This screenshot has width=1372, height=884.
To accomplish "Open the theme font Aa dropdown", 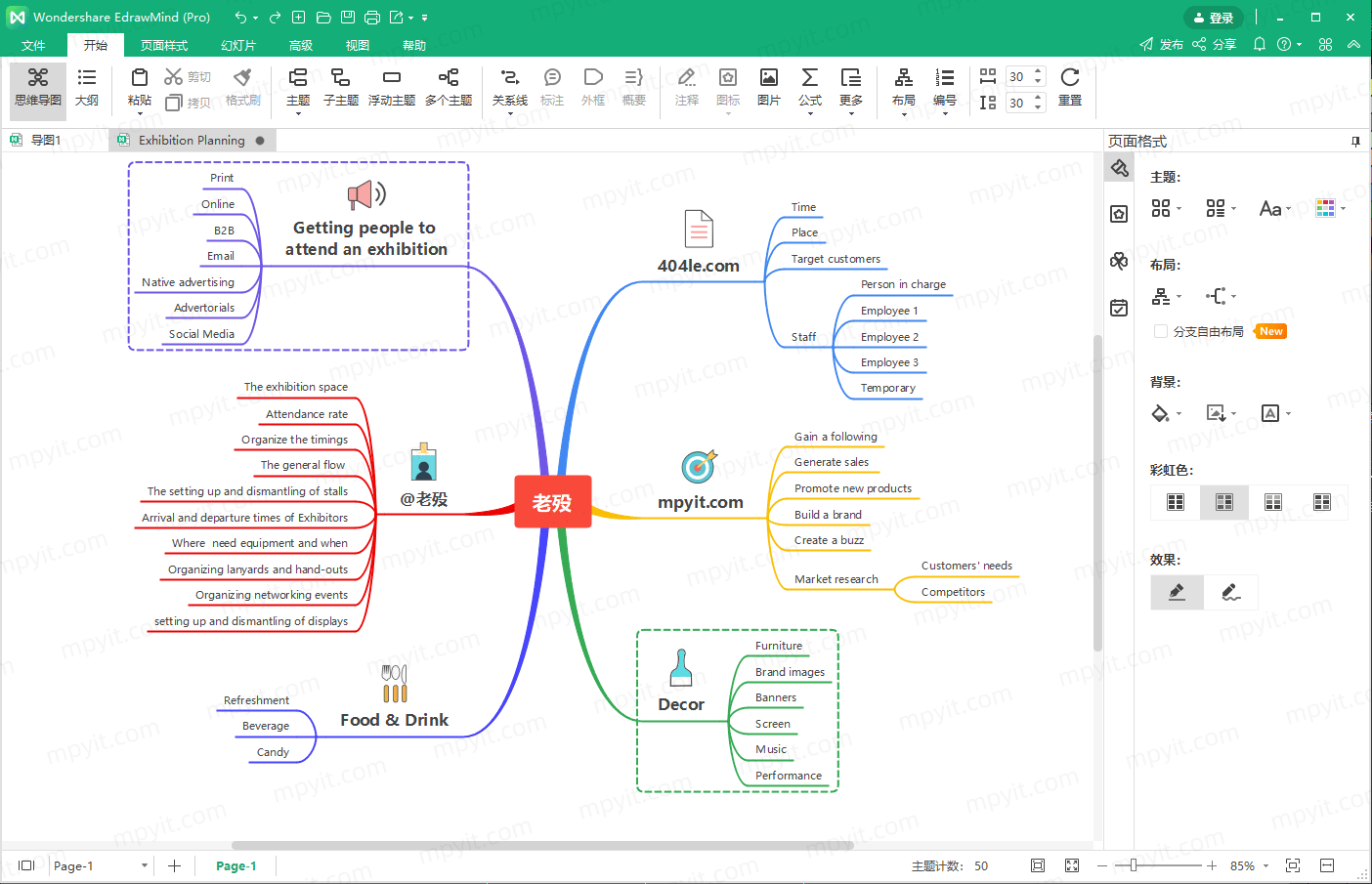I will (1275, 208).
